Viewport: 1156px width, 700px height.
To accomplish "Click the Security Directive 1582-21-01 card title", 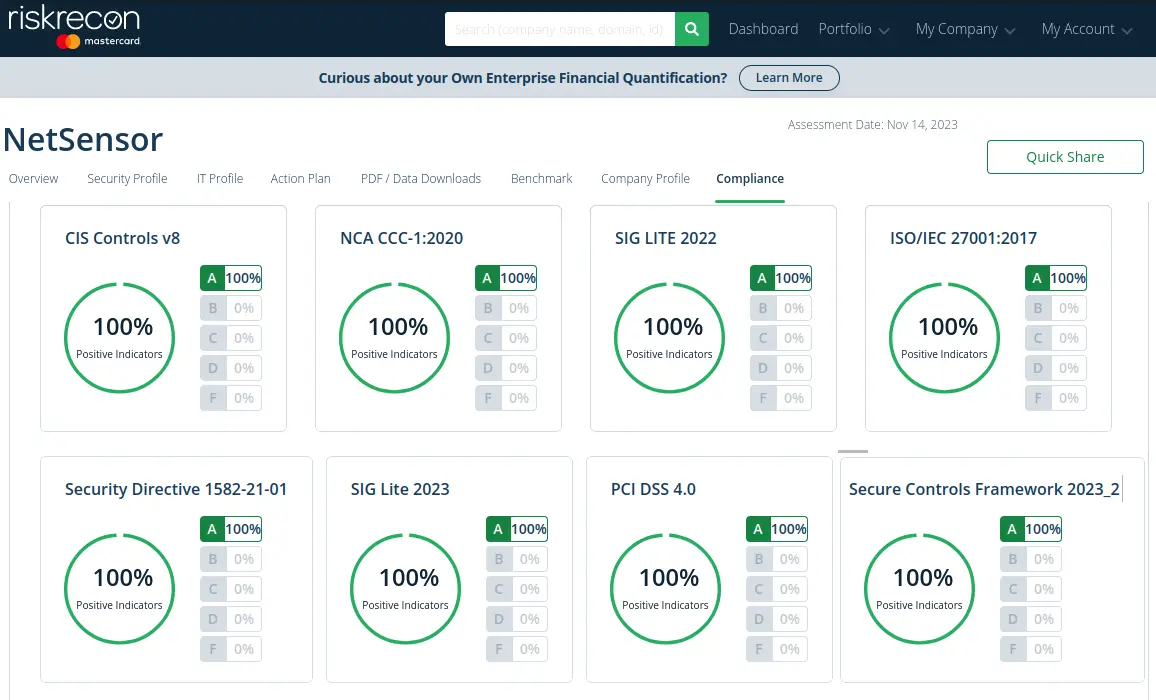I will pos(176,489).
